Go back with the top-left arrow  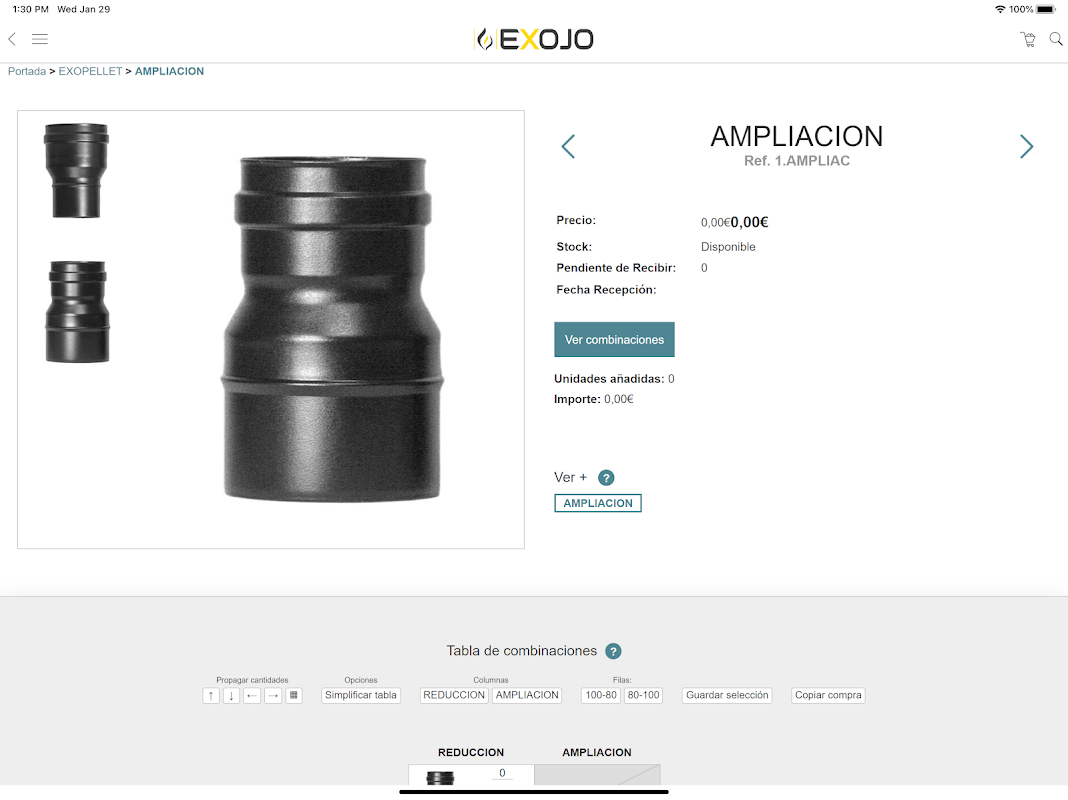(x=12, y=39)
